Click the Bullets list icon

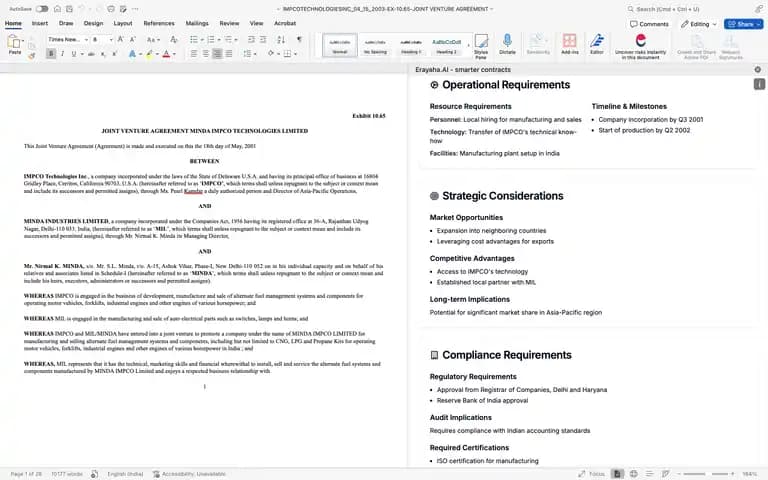tap(194, 39)
